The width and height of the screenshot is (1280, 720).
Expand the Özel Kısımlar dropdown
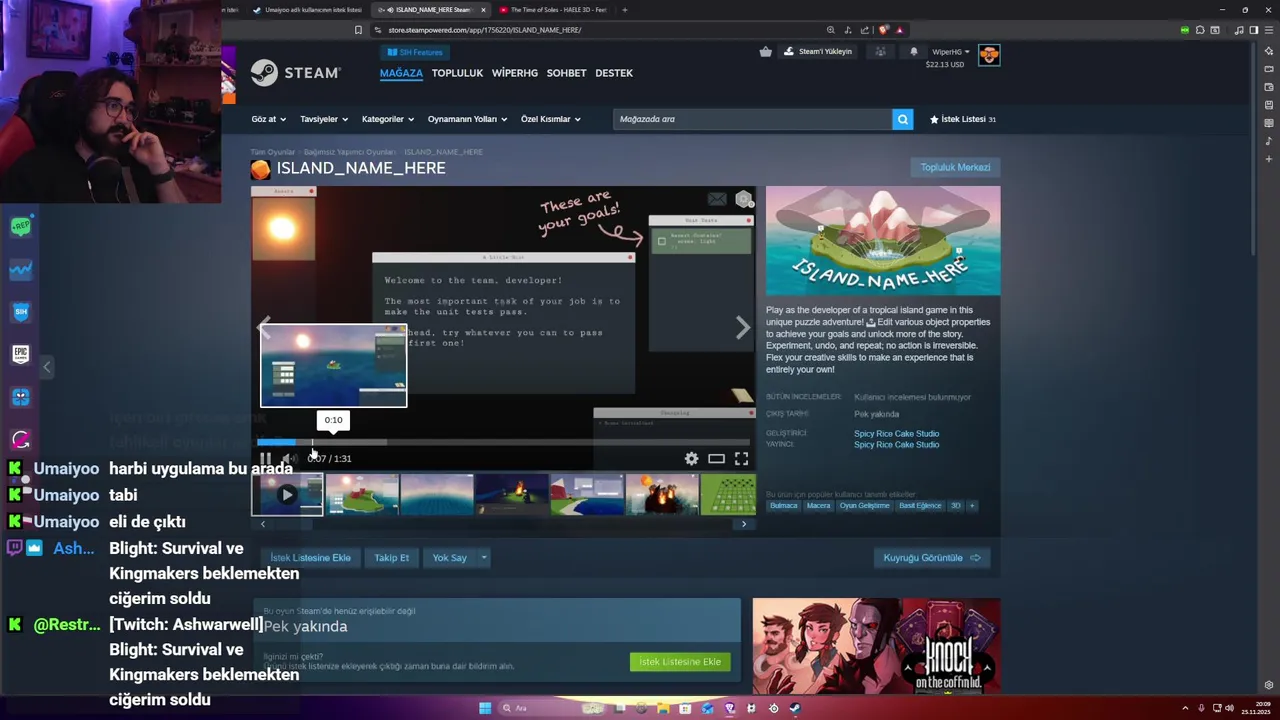pos(550,119)
